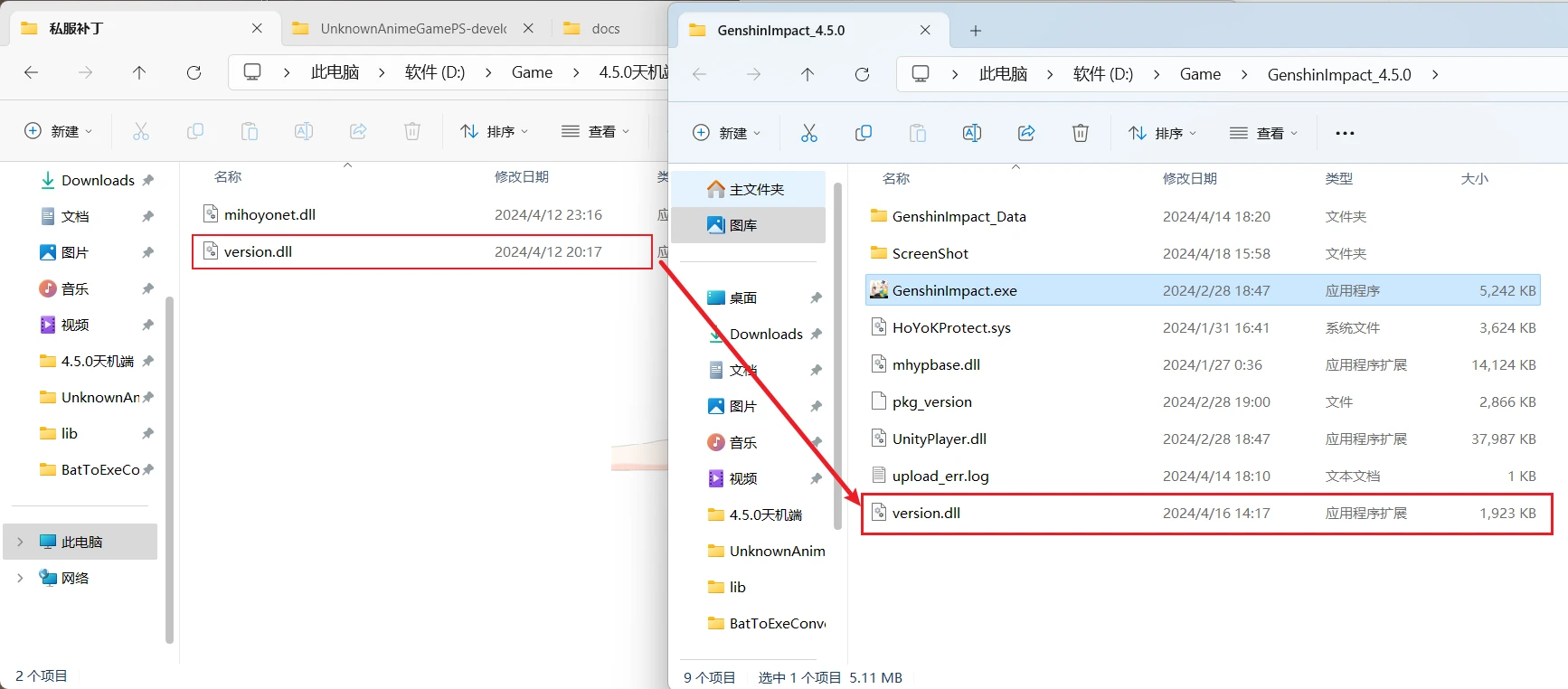Click the PC icon in left address bar
This screenshot has height=689, width=1568.
(252, 72)
